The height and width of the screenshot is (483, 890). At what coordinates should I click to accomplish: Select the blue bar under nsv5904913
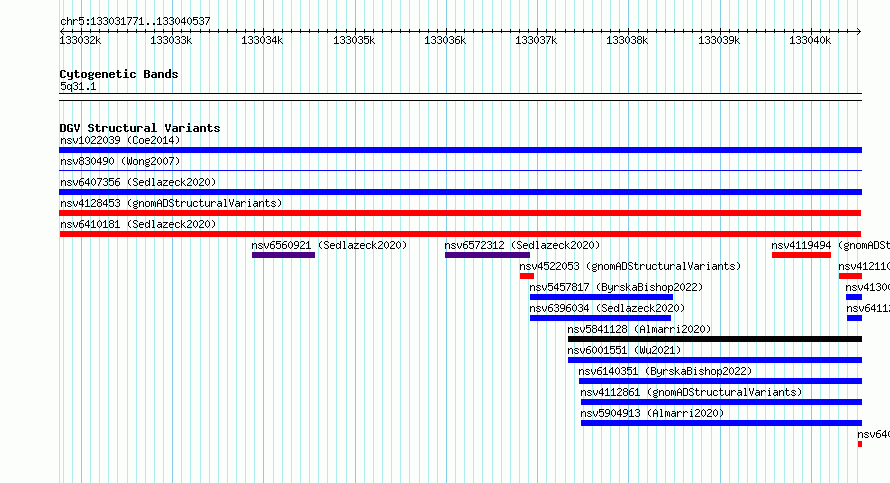(x=721, y=423)
